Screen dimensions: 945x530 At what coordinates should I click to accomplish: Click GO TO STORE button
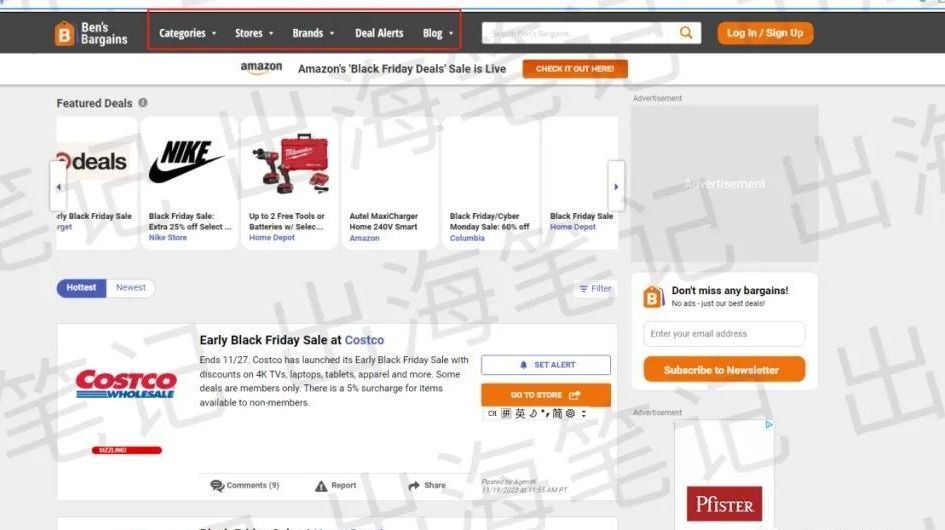(545, 395)
